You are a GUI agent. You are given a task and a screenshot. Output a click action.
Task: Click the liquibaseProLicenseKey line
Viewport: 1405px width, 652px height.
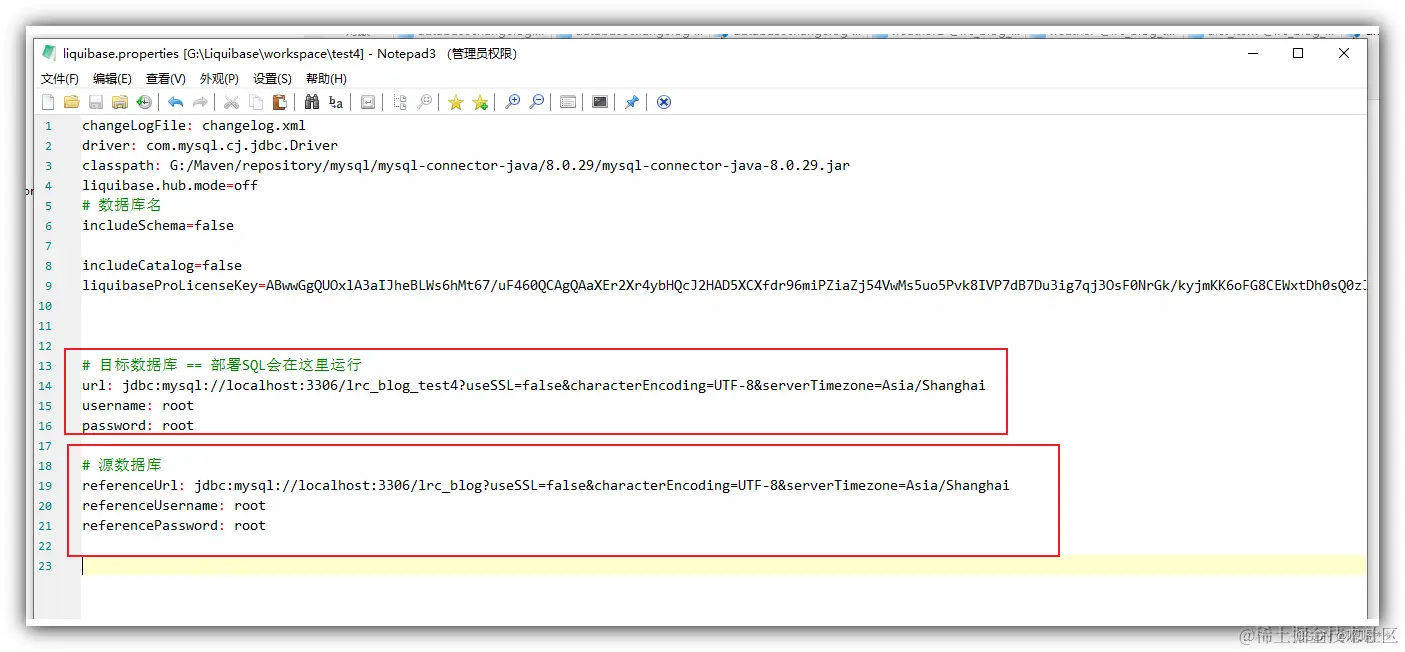(723, 286)
